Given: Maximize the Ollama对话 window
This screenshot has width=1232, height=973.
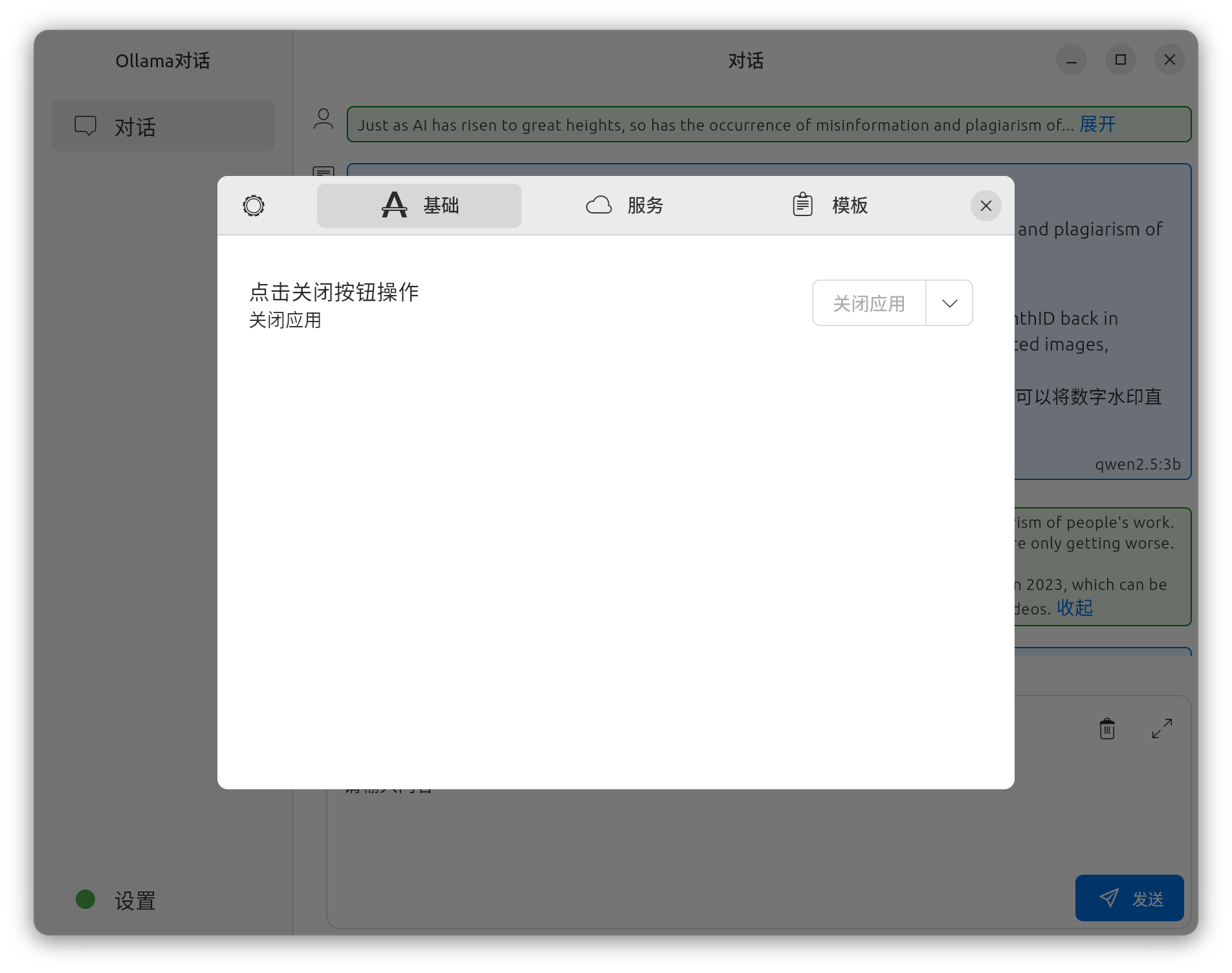Looking at the screenshot, I should tap(1121, 60).
